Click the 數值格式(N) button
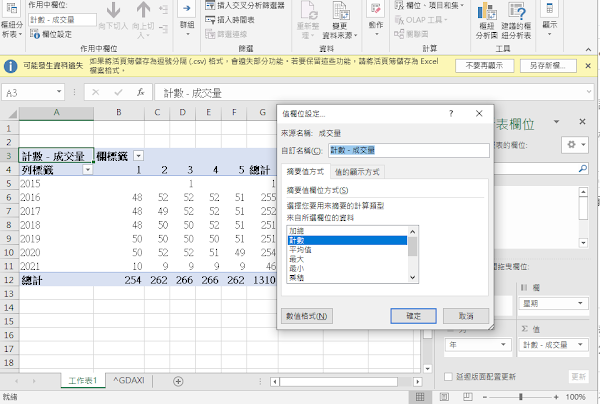Screen dimensions: 600x404 click(x=307, y=316)
